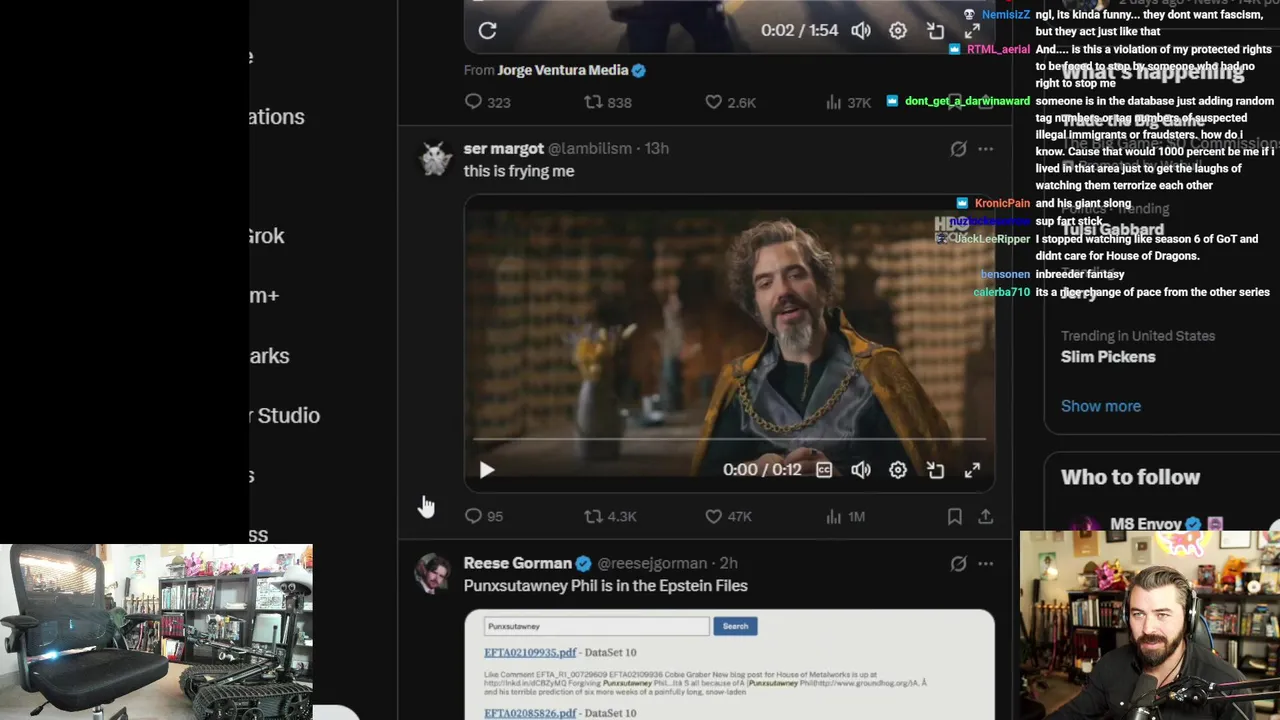Open Notifications in the left sidebar
Viewport: 1280px width, 720px height.
277,117
